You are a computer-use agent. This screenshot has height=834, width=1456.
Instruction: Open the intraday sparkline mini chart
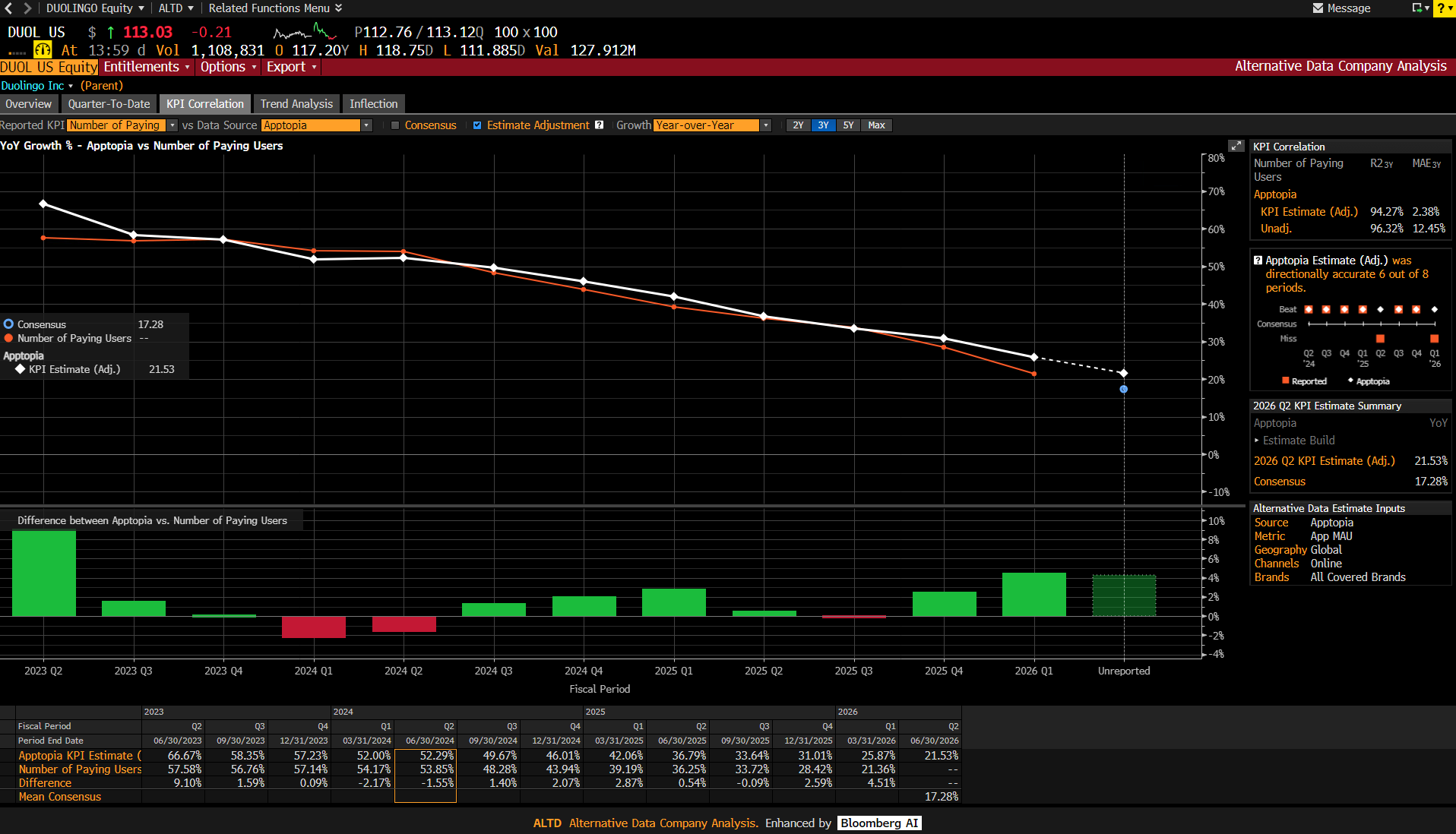coord(305,33)
